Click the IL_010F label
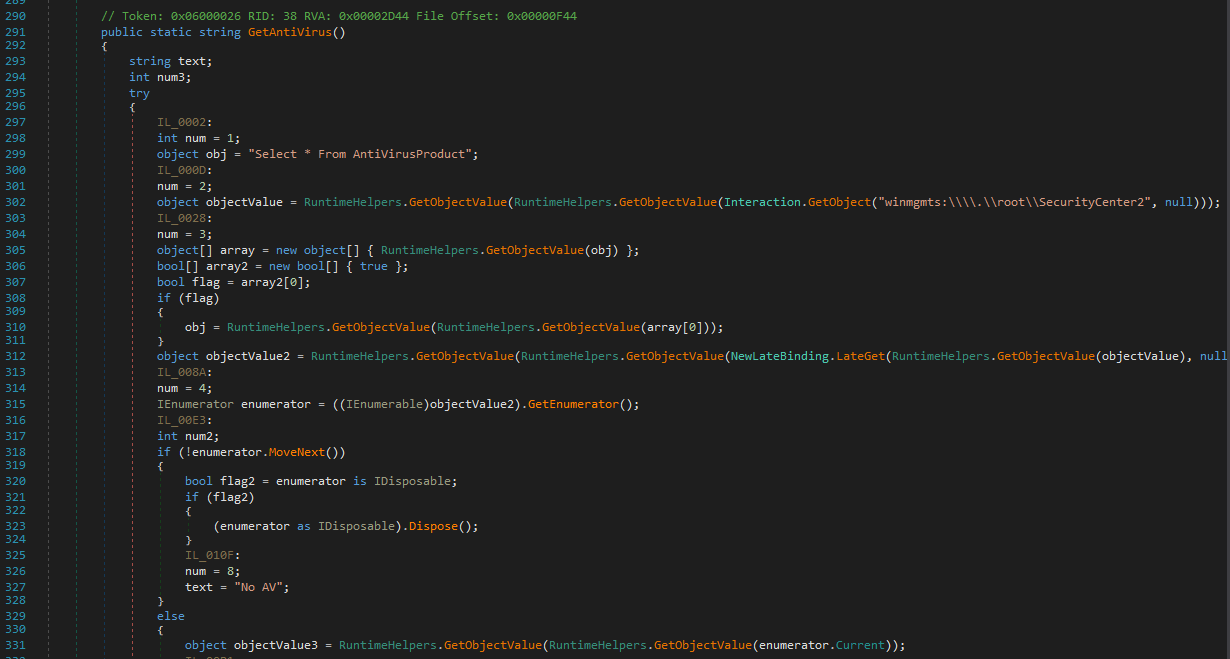This screenshot has height=659, width=1230. click(x=213, y=555)
